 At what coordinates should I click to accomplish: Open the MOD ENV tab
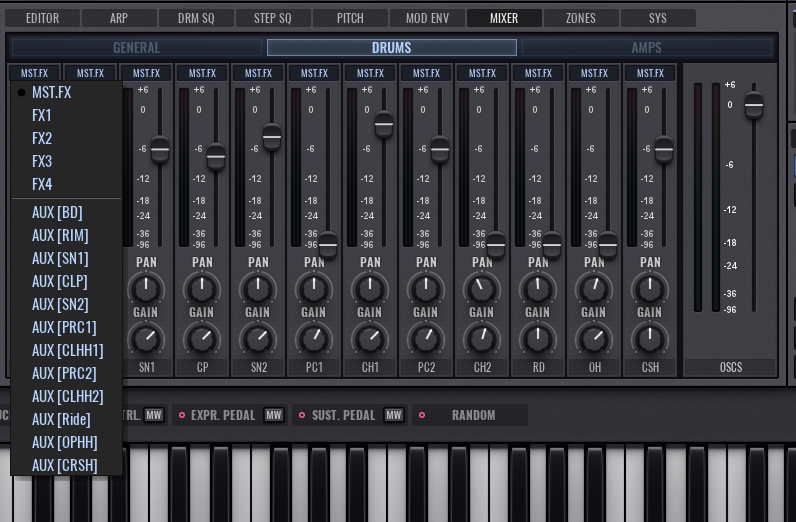point(427,18)
